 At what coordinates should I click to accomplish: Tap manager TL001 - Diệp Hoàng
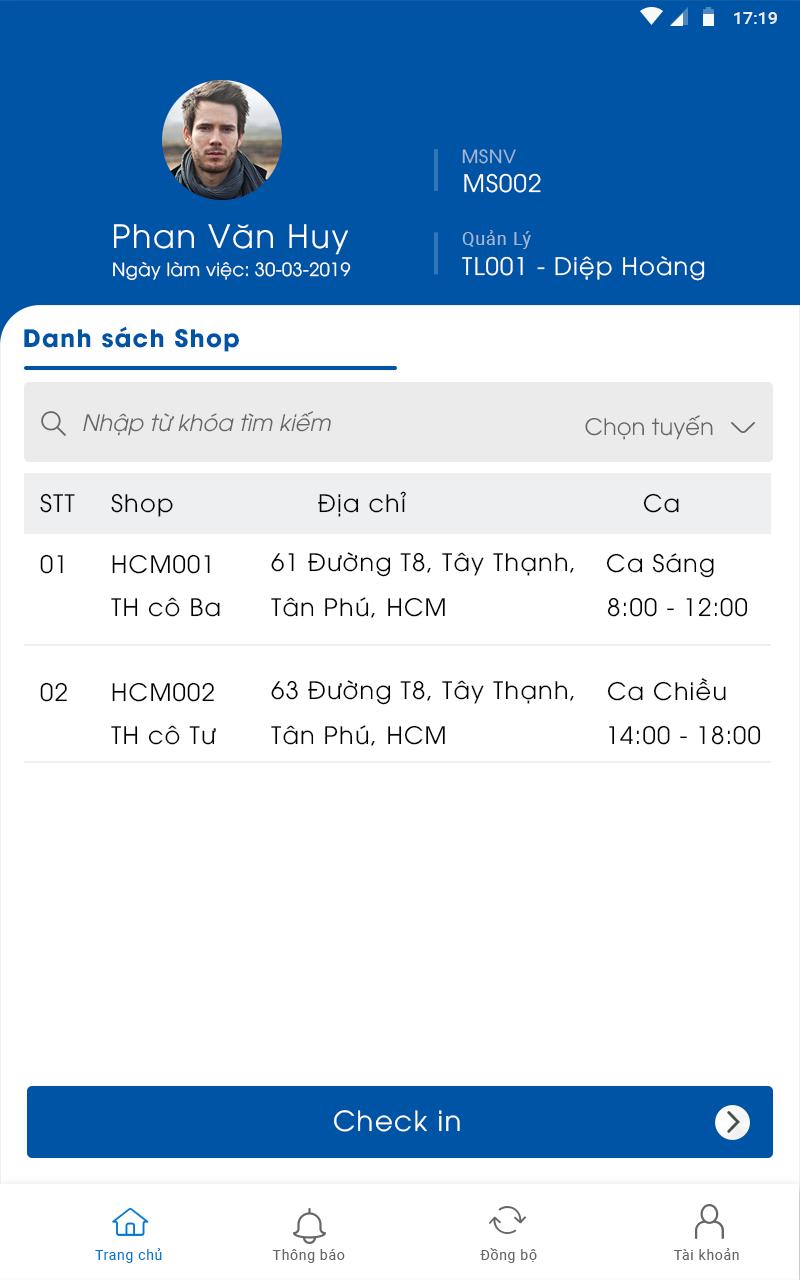click(584, 267)
